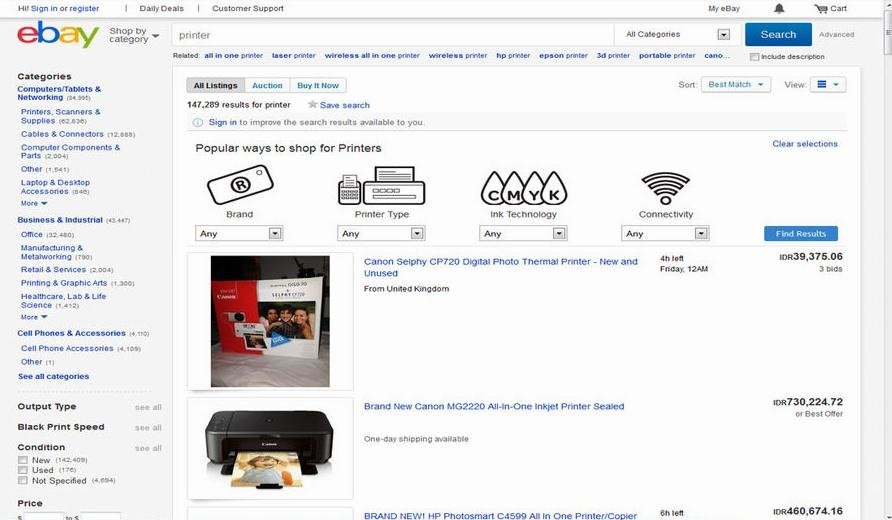The height and width of the screenshot is (520, 892).
Task: Open the notifications bell icon
Action: click(779, 9)
